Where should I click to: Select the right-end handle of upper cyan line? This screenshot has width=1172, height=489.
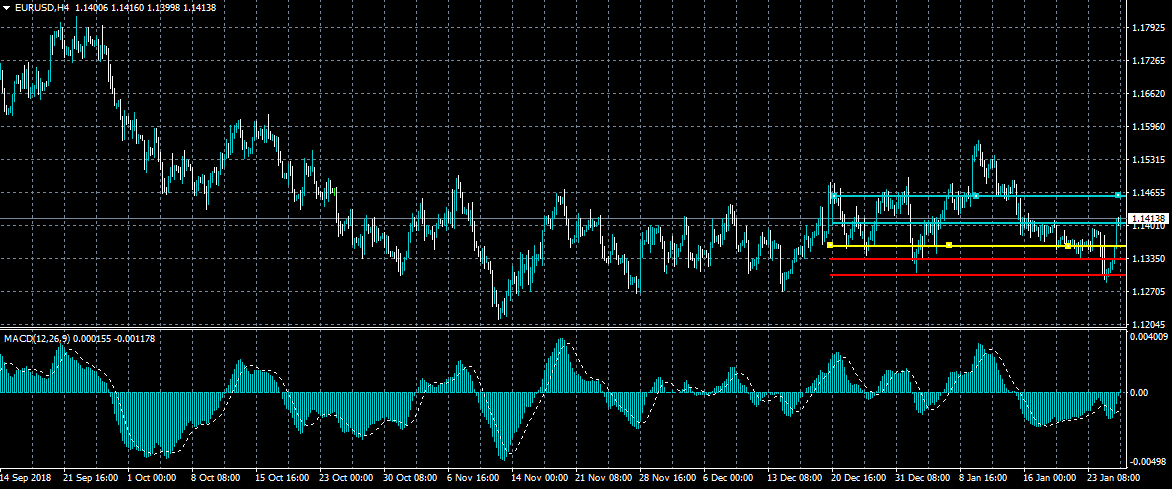[x=1118, y=195]
